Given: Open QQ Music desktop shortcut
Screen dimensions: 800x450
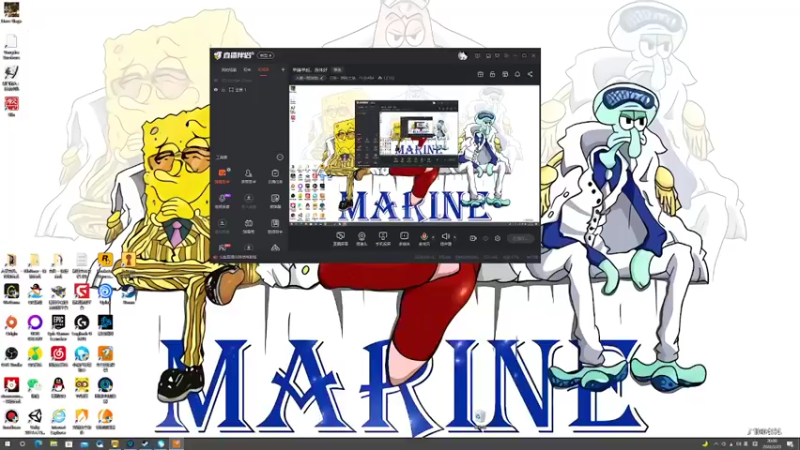Looking at the screenshot, I should (x=35, y=357).
